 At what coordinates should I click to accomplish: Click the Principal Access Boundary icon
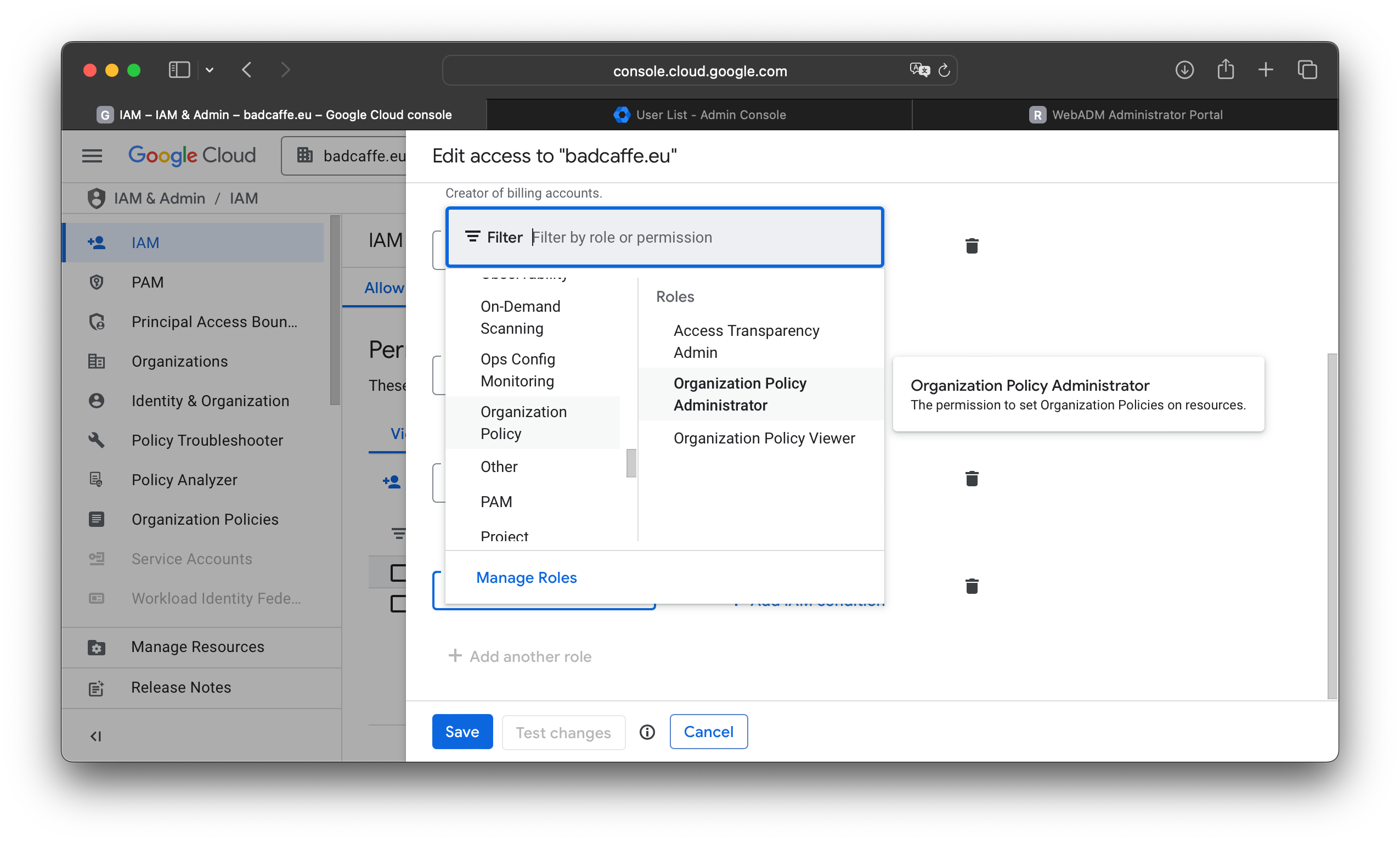tap(97, 322)
